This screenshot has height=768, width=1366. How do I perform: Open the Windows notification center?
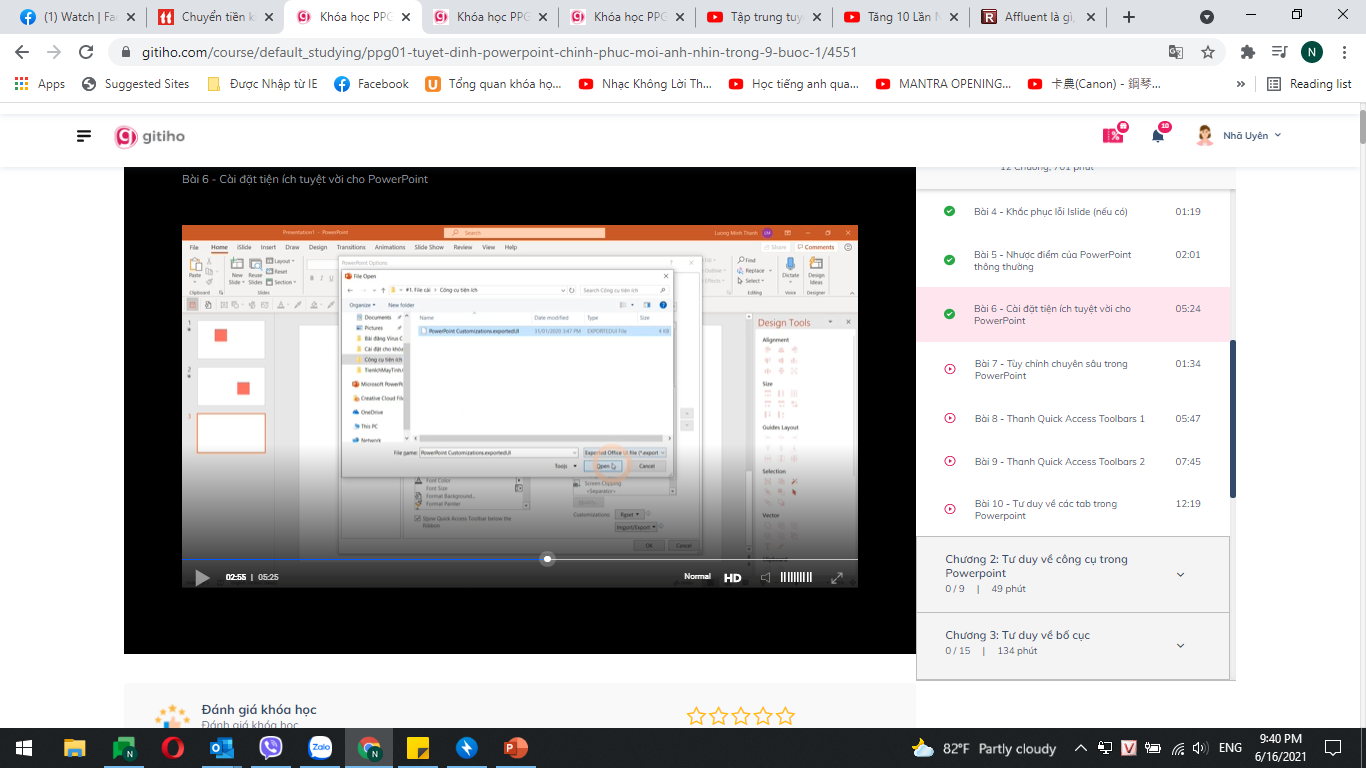tap(1333, 748)
